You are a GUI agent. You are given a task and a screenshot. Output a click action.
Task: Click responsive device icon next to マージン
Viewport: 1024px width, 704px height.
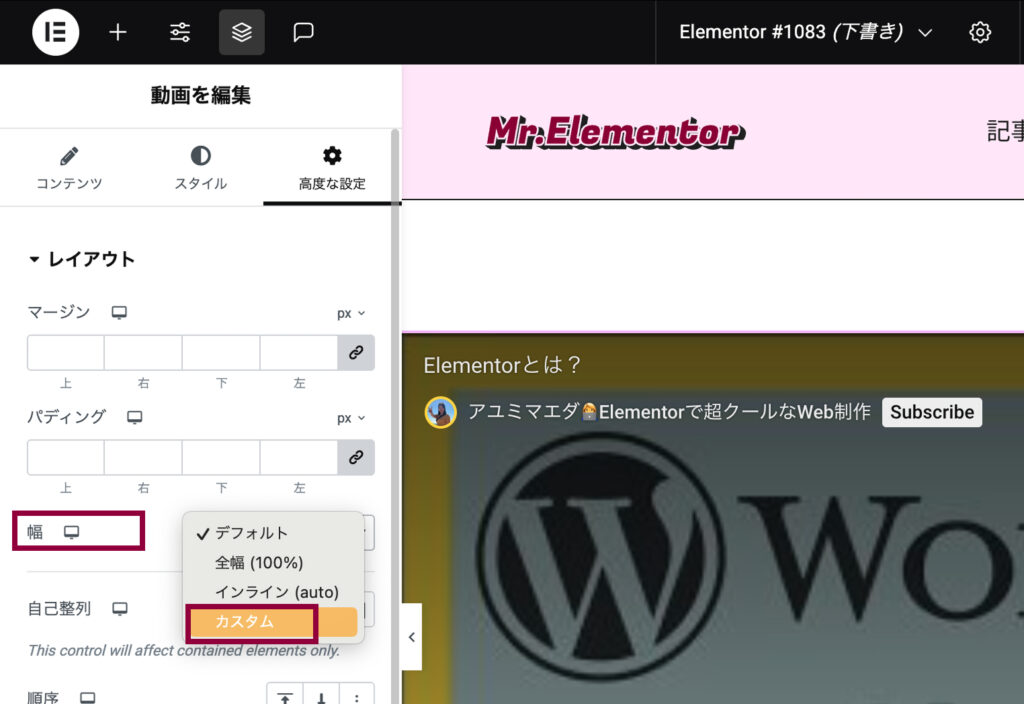coord(119,313)
